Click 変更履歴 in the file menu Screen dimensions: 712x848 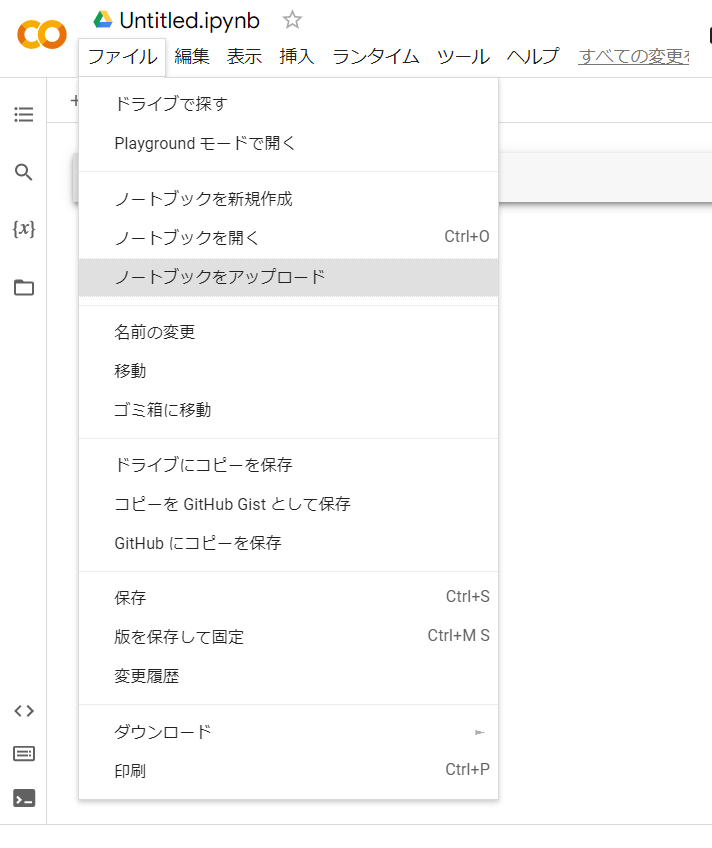coord(147,676)
